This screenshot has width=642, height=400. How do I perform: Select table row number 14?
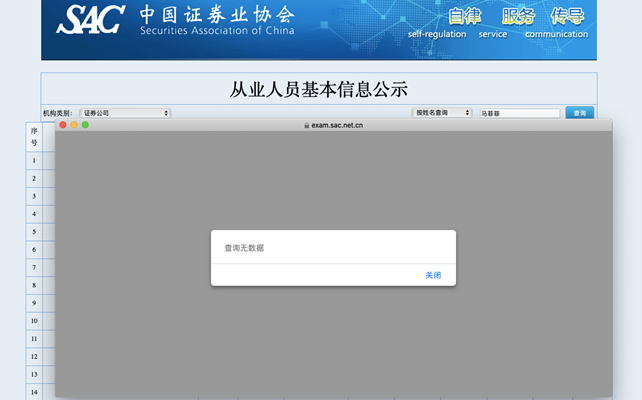(34, 392)
